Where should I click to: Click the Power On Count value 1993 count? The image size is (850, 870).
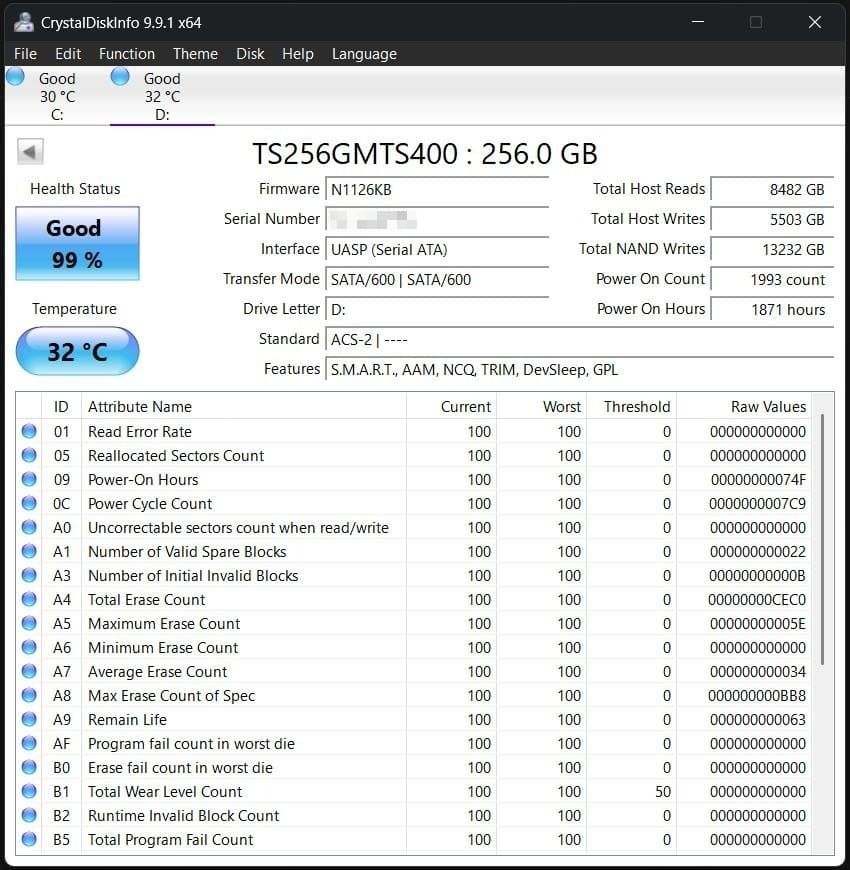[x=772, y=280]
